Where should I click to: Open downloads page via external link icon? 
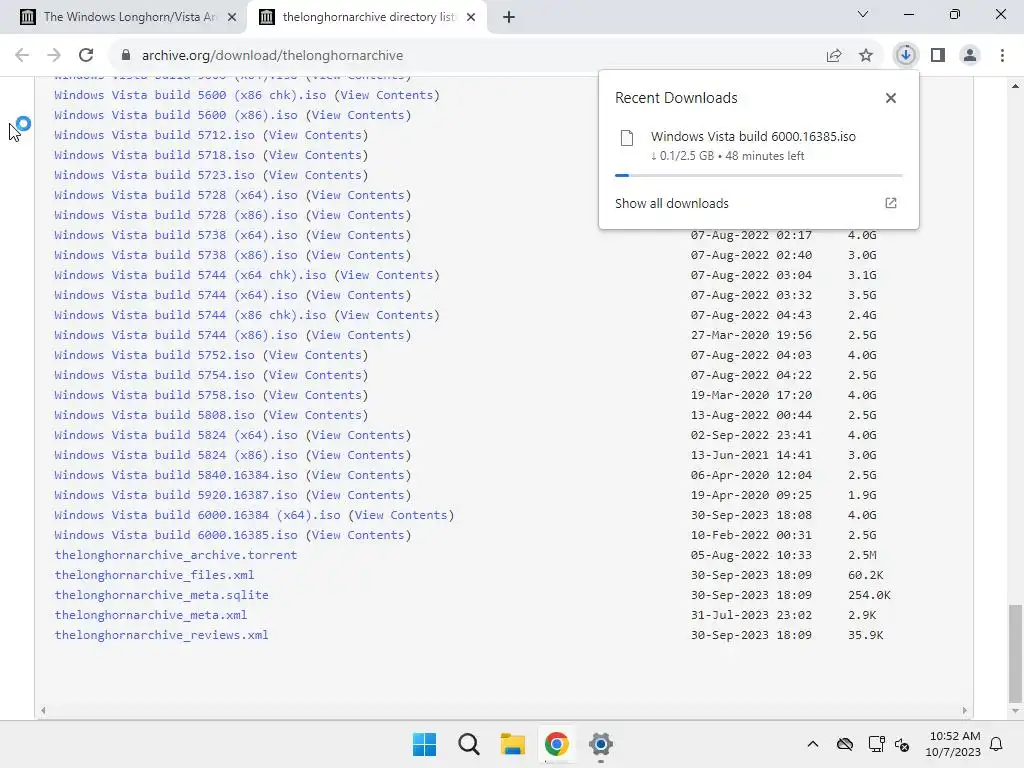(891, 203)
